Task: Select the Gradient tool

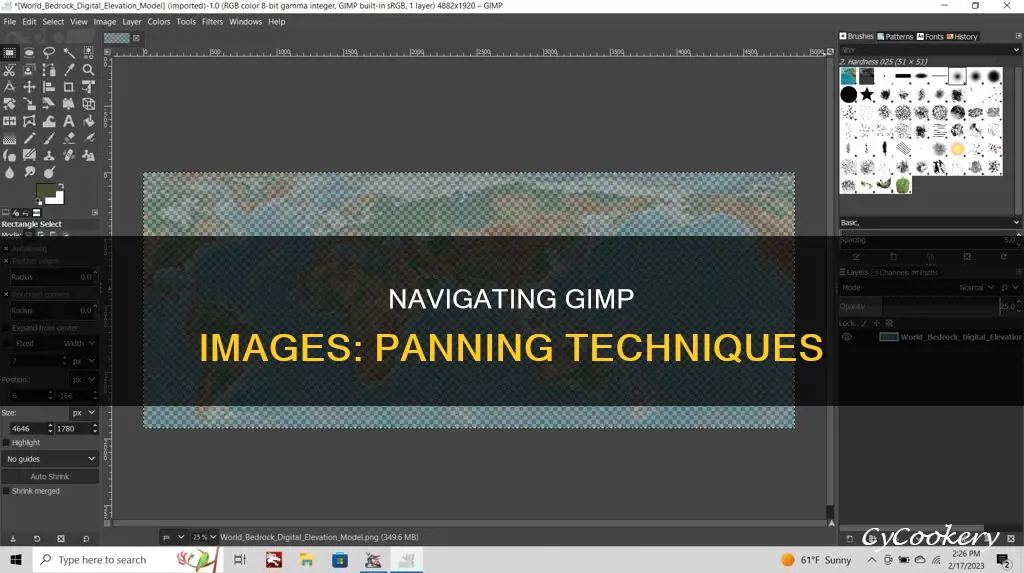Action: tap(9, 138)
